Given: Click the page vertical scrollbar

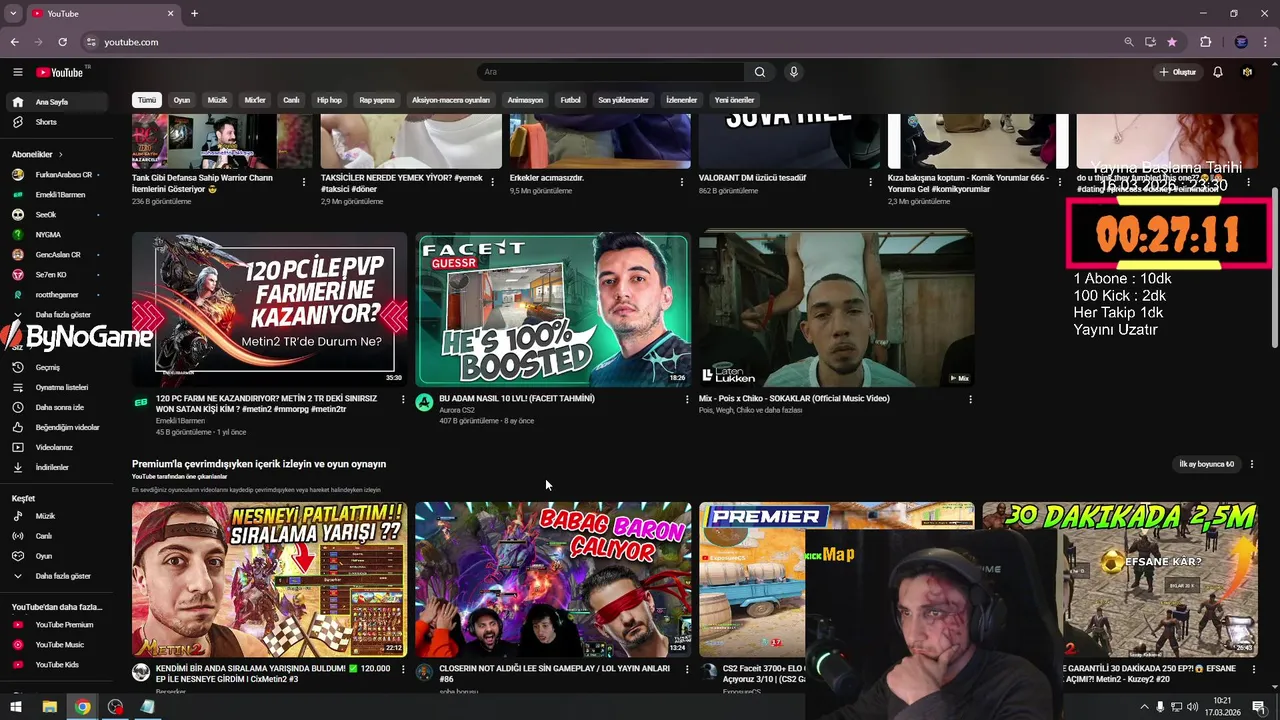Looking at the screenshot, I should coord(1274,268).
